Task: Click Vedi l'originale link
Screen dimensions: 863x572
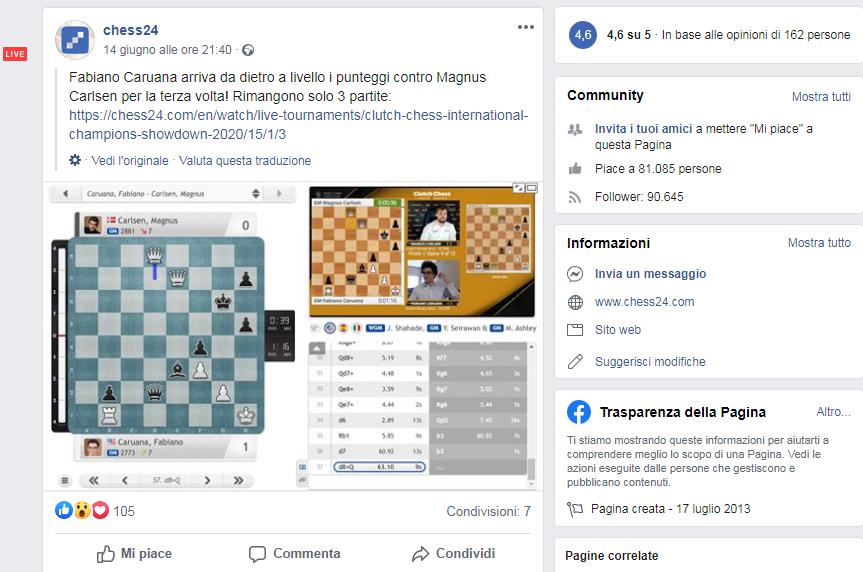Action: (x=130, y=161)
